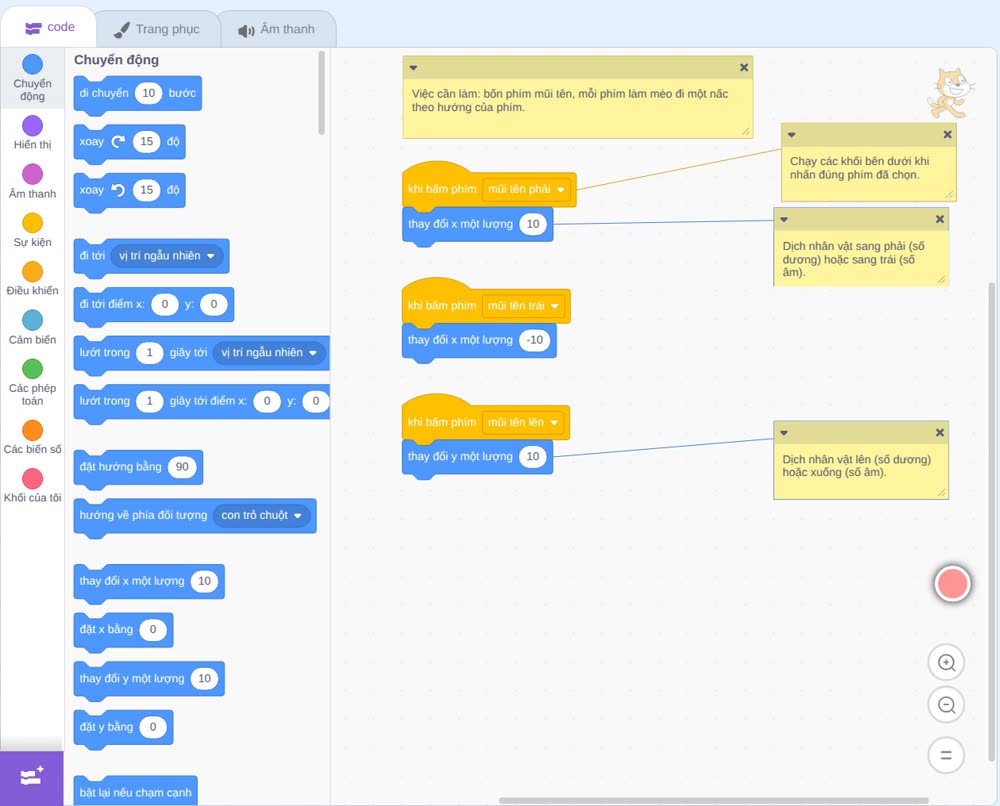Click the 'bật lại nếu chạm cạnh' block
1000x806 pixels.
tap(135, 791)
